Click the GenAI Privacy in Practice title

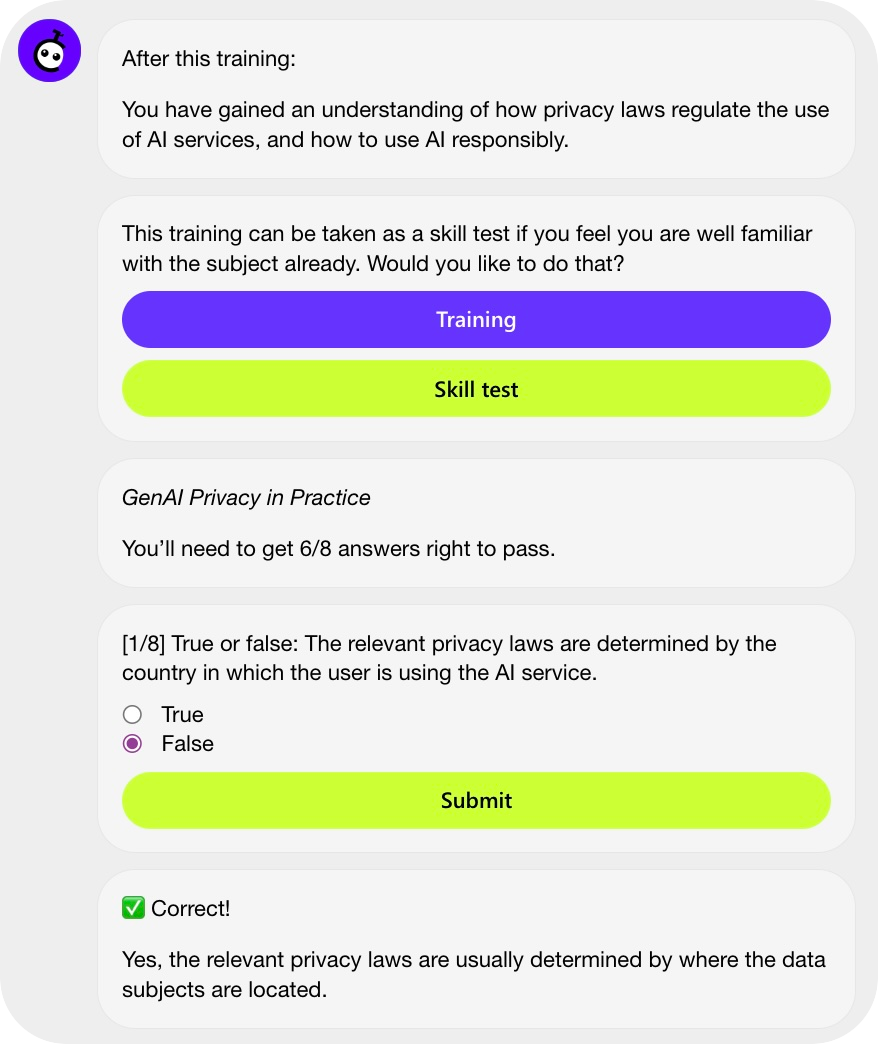tap(246, 497)
